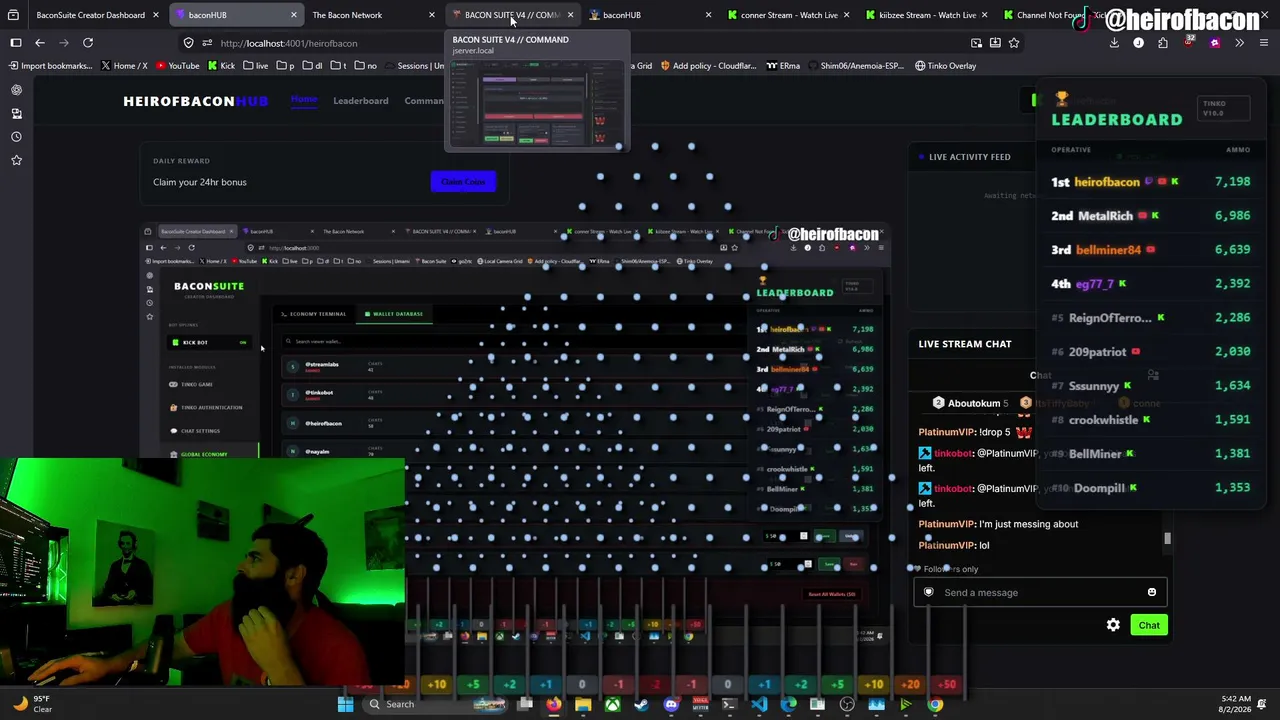Open Microsoft Edge from the taskbar
Screen dimensions: 1280x720
click(788, 704)
